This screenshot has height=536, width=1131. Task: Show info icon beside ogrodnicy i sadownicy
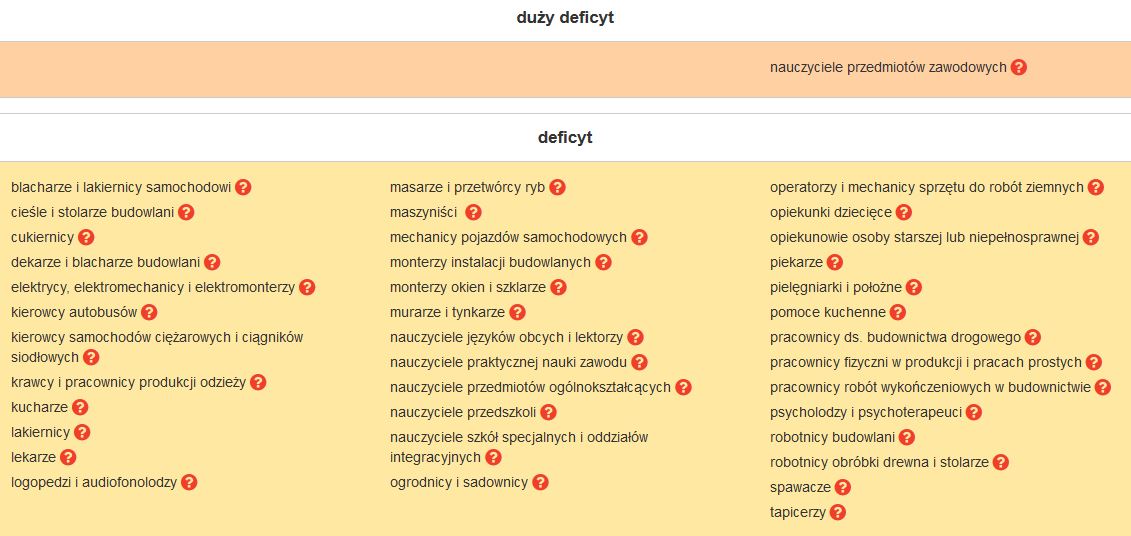(540, 483)
